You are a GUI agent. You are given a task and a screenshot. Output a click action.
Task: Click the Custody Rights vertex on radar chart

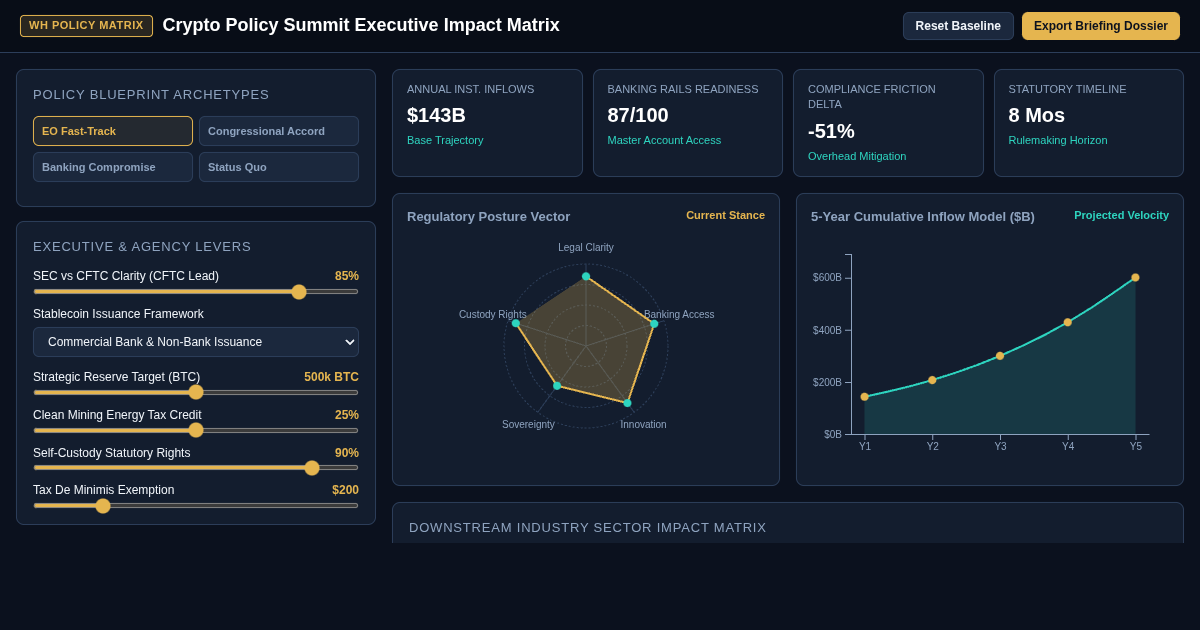516,323
